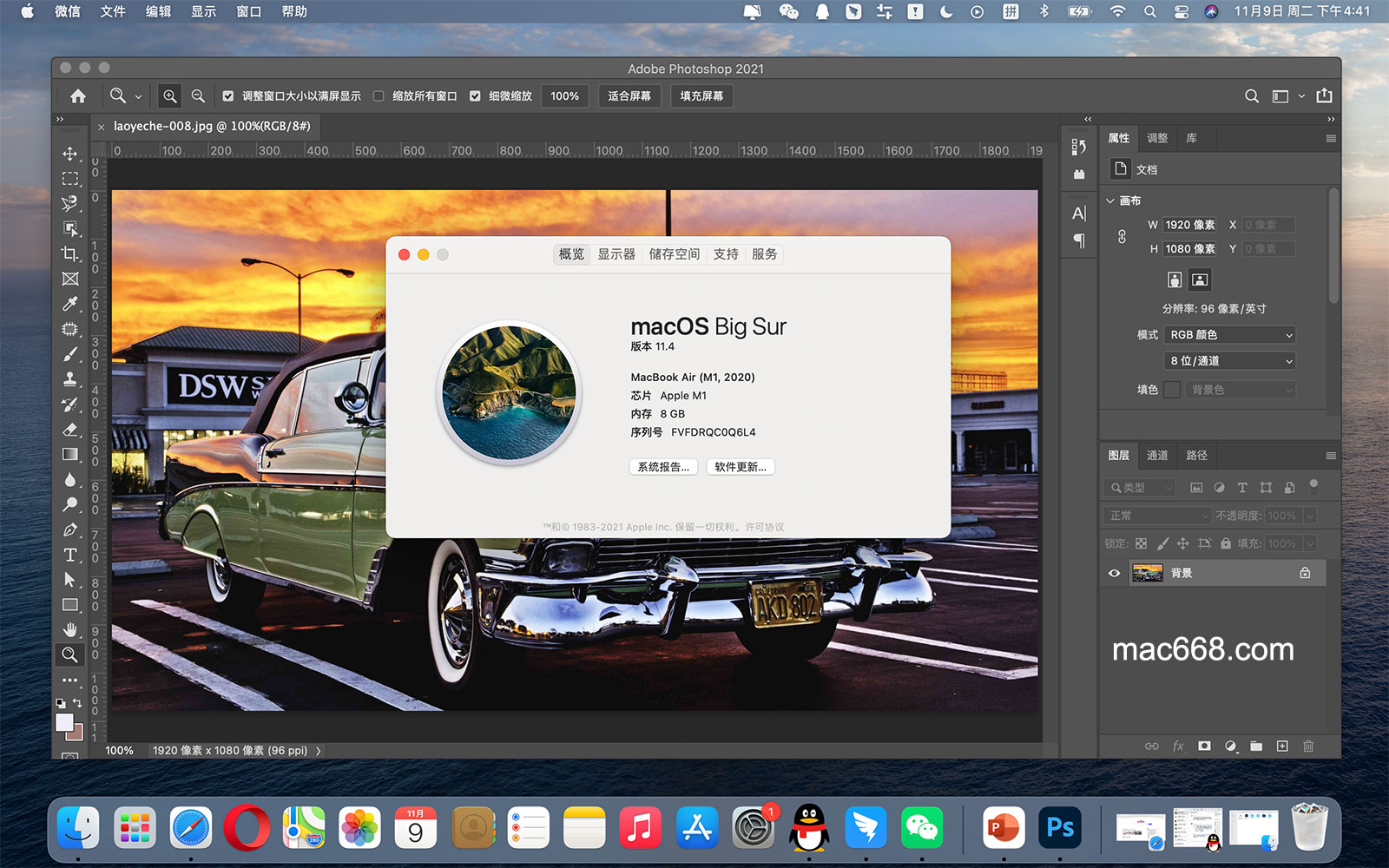Open the Zoom tool preset dropdown arrow
The width and height of the screenshot is (1389, 868).
138,96
